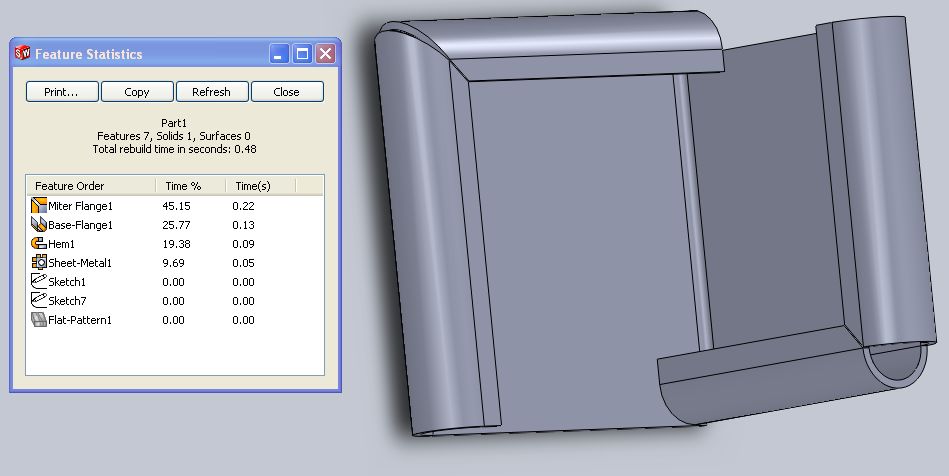This screenshot has width=949, height=476.
Task: Copy the feature statistics
Action: tap(137, 92)
